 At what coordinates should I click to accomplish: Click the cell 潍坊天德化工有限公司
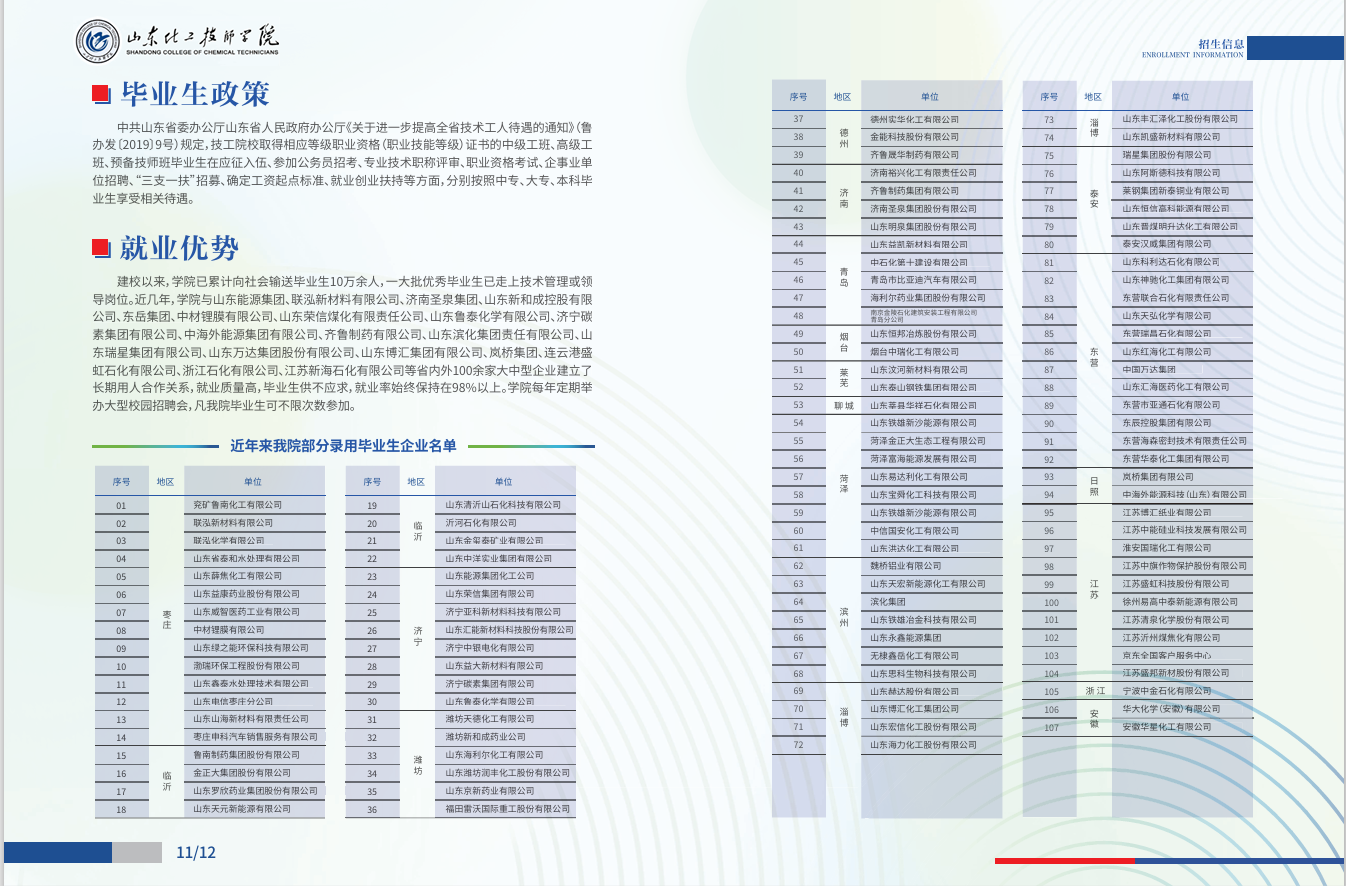[x=489, y=719]
